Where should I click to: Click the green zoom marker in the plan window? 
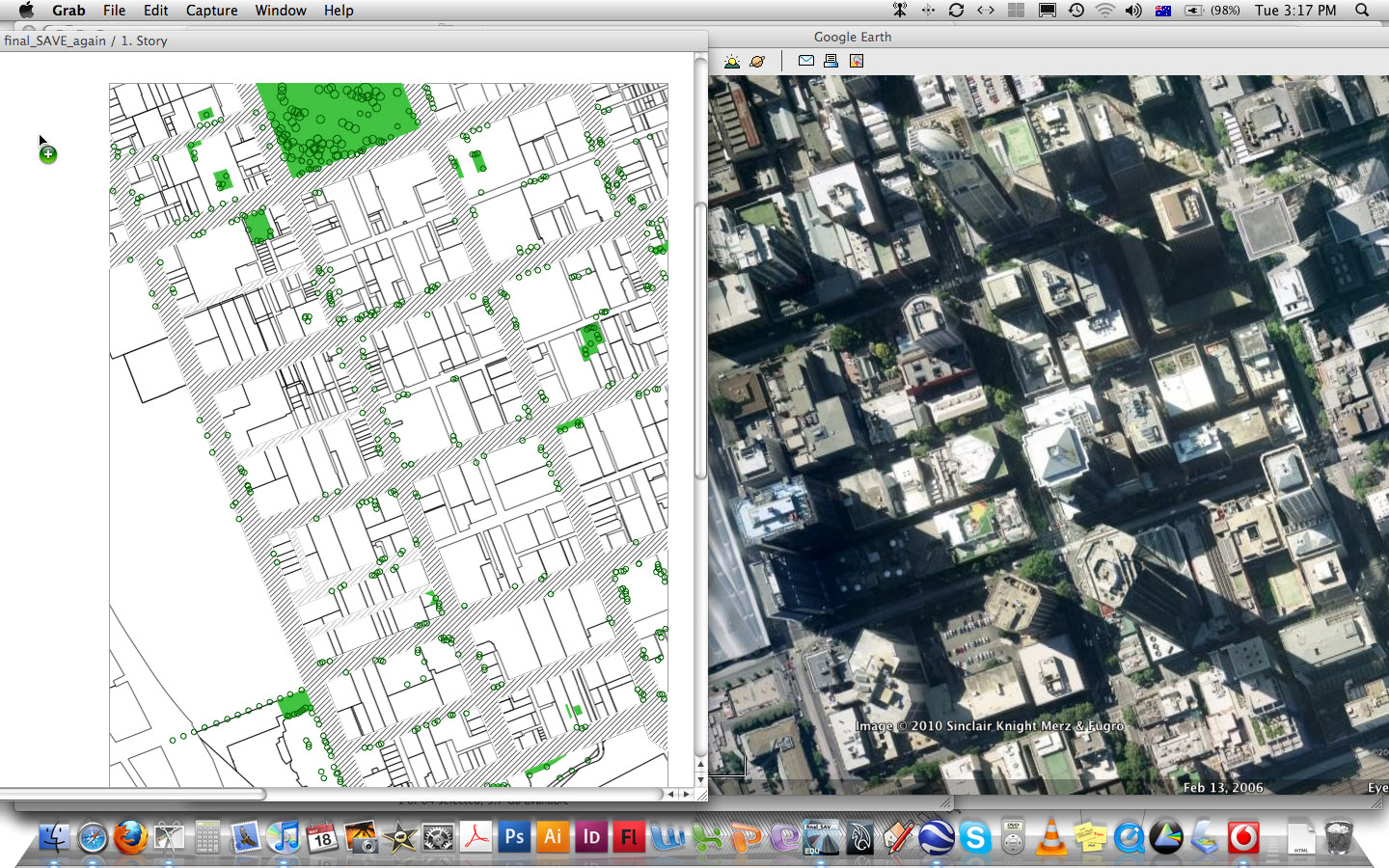[x=47, y=153]
